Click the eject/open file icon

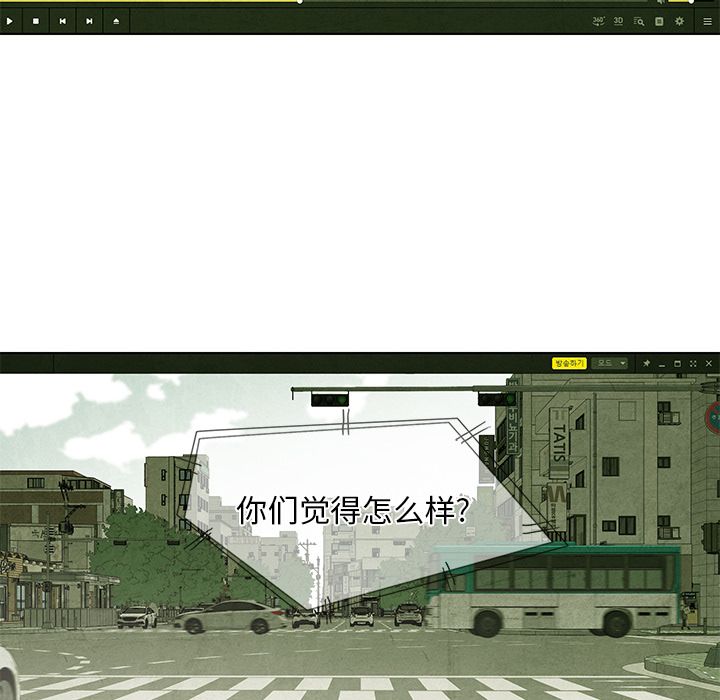tap(116, 21)
